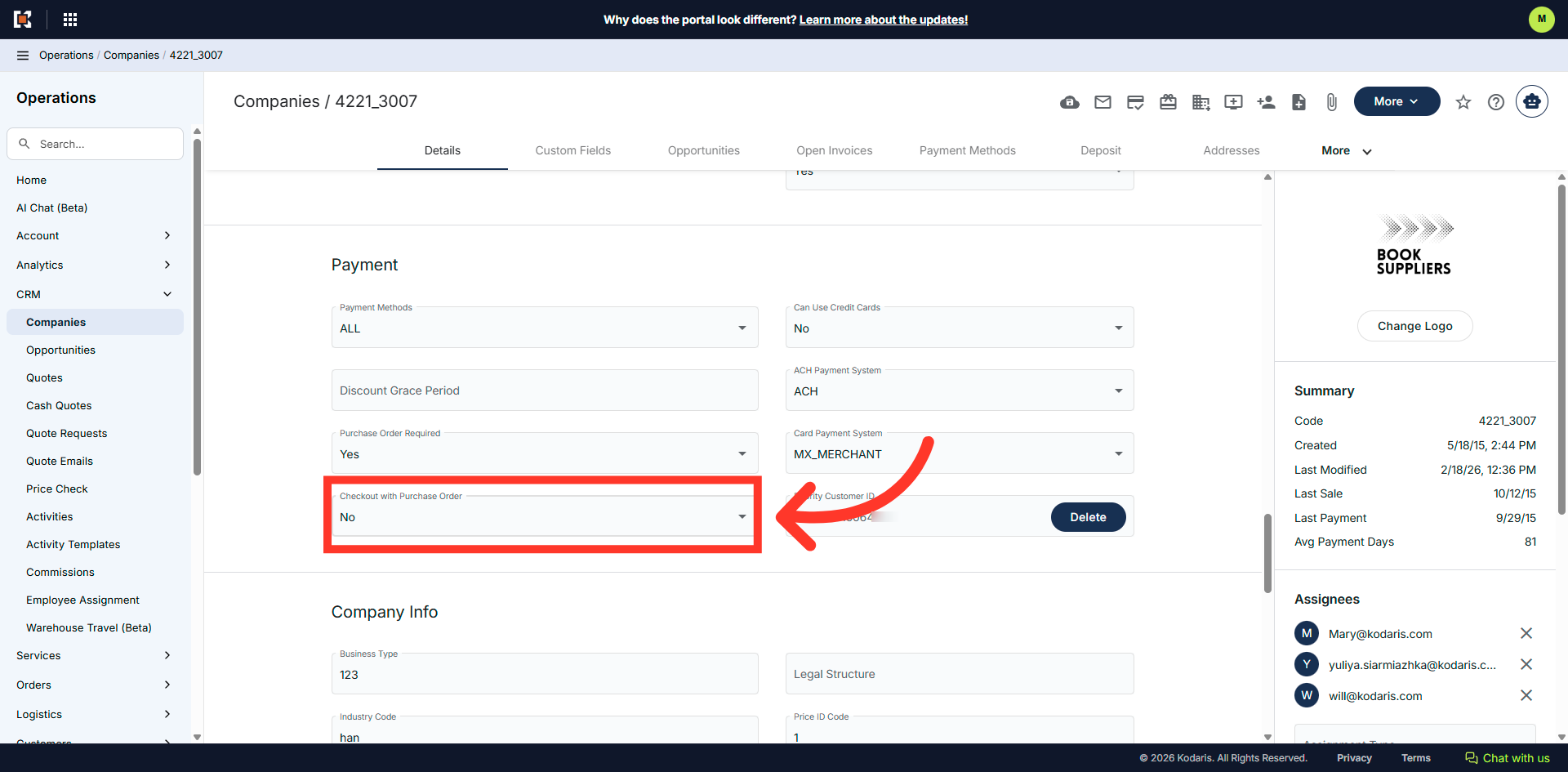The height and width of the screenshot is (772, 1568).
Task: Click Companies in the breadcrumb
Action: (131, 56)
